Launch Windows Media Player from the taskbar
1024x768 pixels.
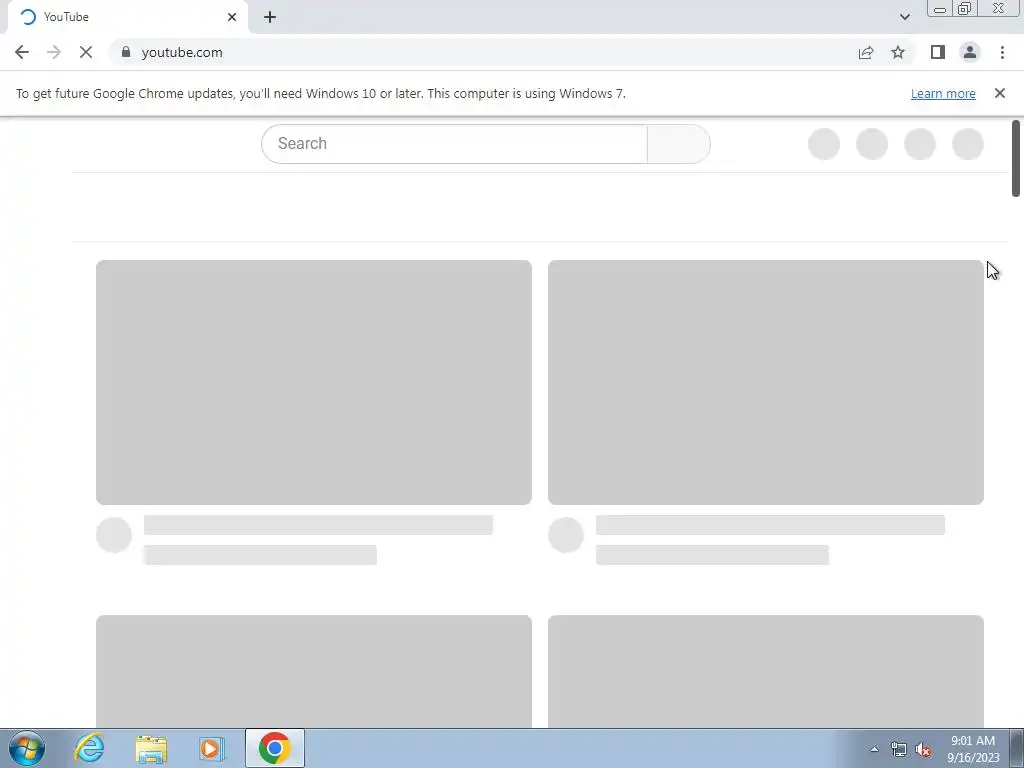[212, 748]
